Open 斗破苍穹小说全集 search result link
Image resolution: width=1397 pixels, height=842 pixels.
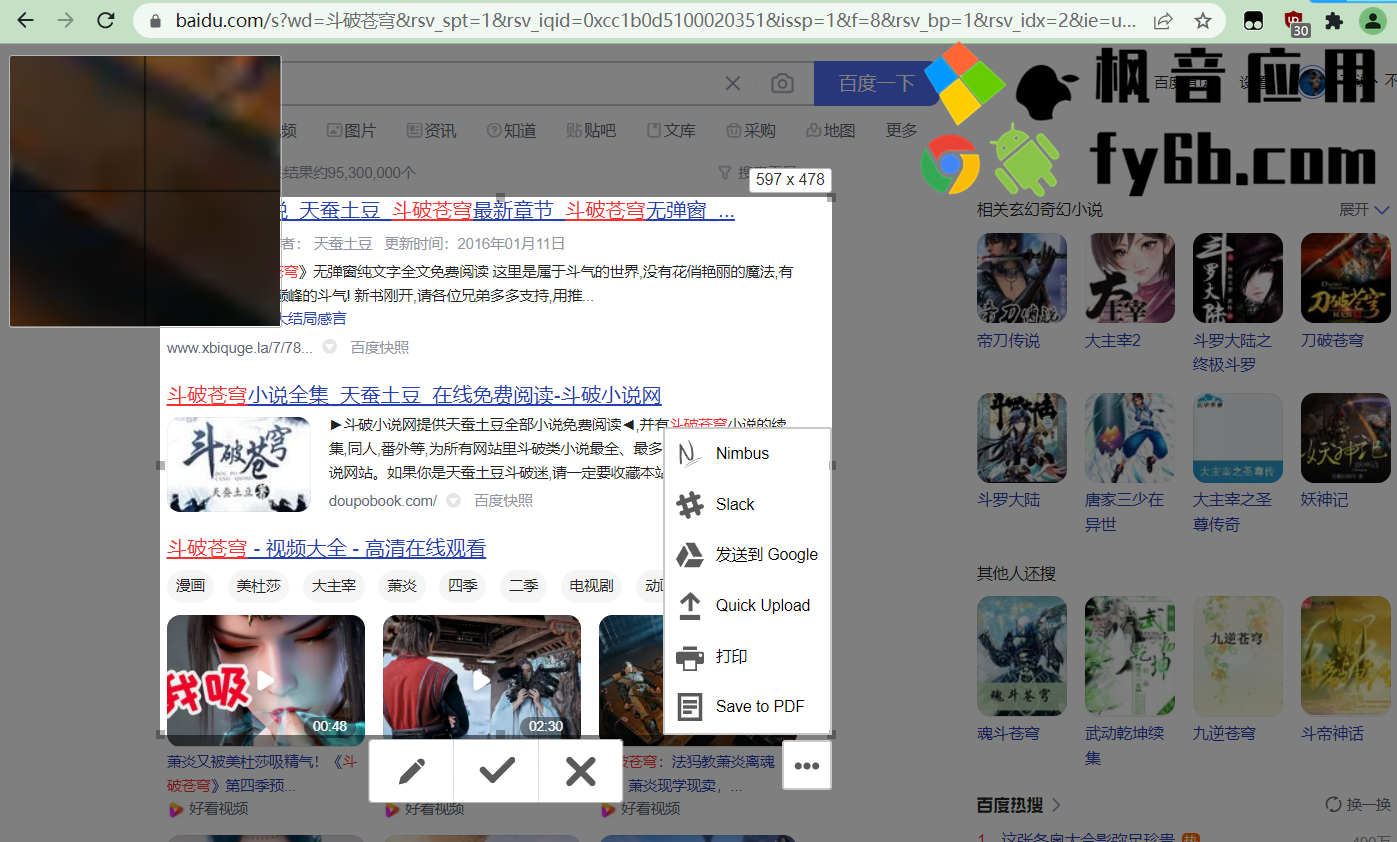(414, 395)
